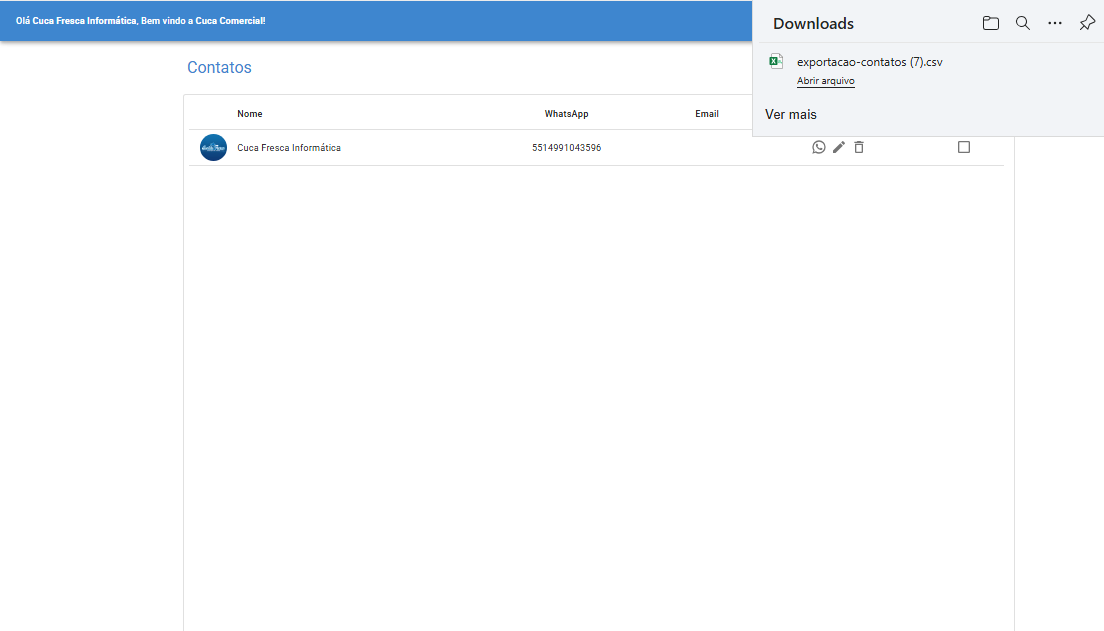This screenshot has height=631, width=1104.
Task: Open the Downloads folder icon
Action: (x=991, y=23)
